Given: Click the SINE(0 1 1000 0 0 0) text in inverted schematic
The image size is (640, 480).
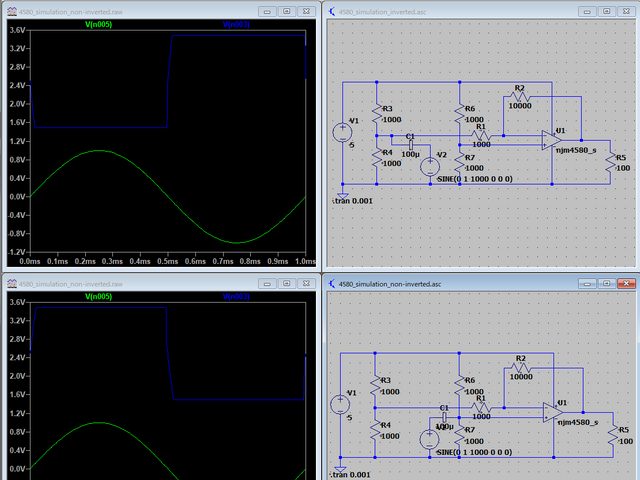Looking at the screenshot, I should (x=475, y=179).
